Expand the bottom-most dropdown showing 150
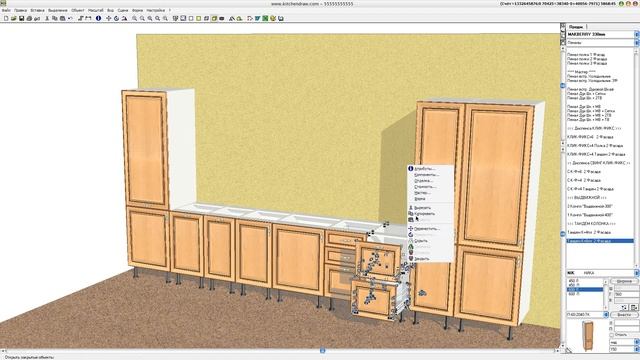The width and height of the screenshot is (640, 360). coord(637,349)
